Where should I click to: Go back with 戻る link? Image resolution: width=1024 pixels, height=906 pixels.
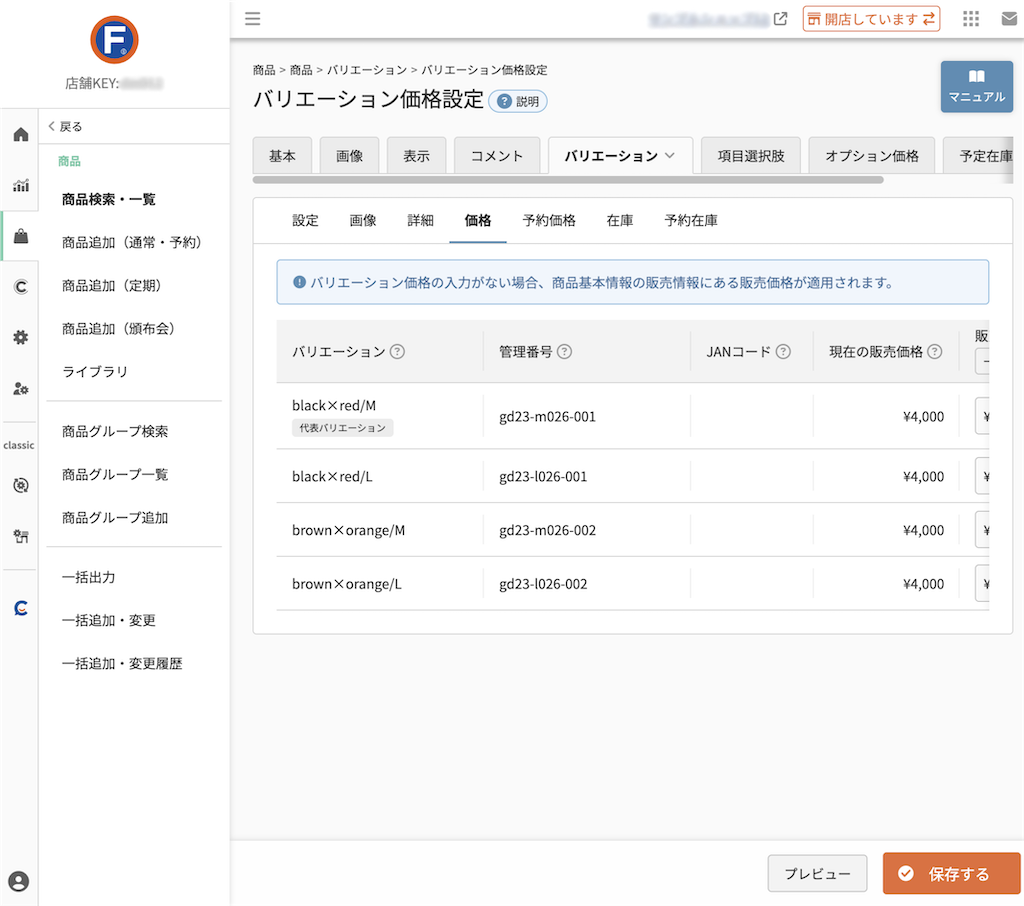[65, 127]
